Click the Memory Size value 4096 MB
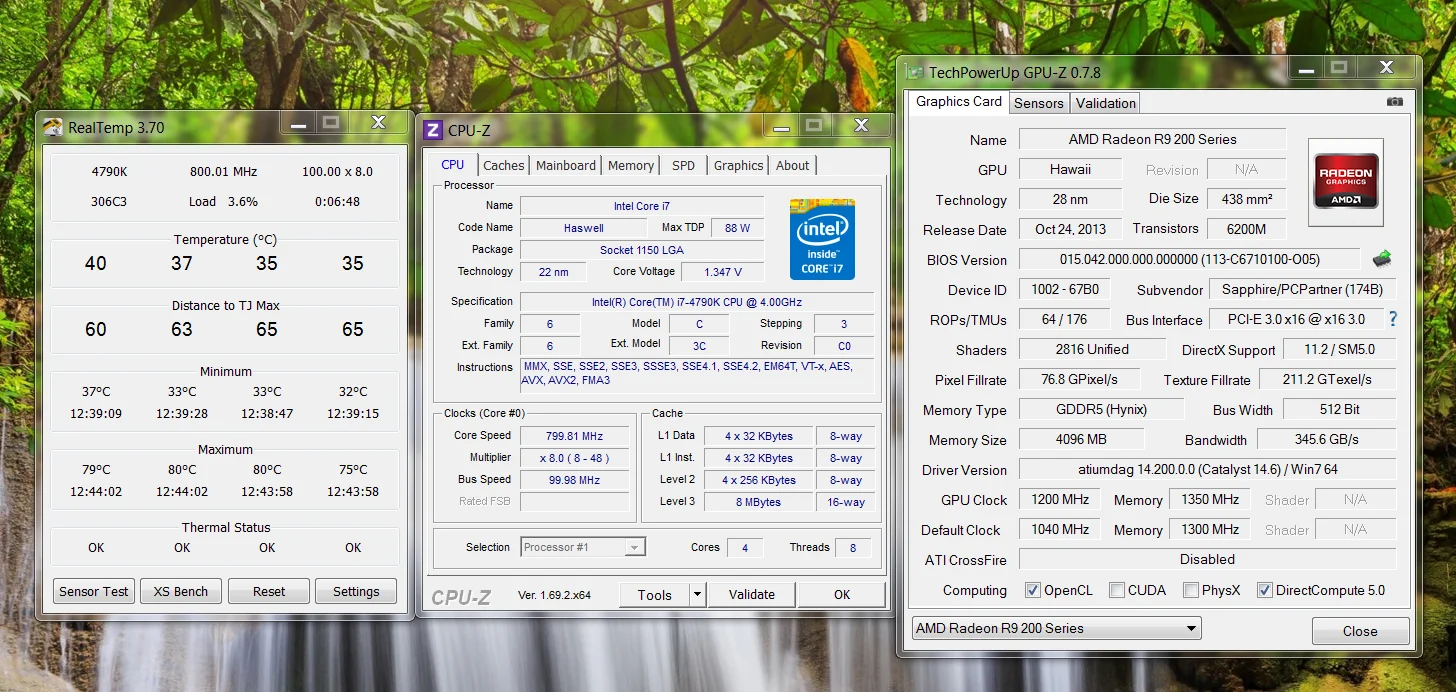This screenshot has width=1456, height=692. point(1081,439)
